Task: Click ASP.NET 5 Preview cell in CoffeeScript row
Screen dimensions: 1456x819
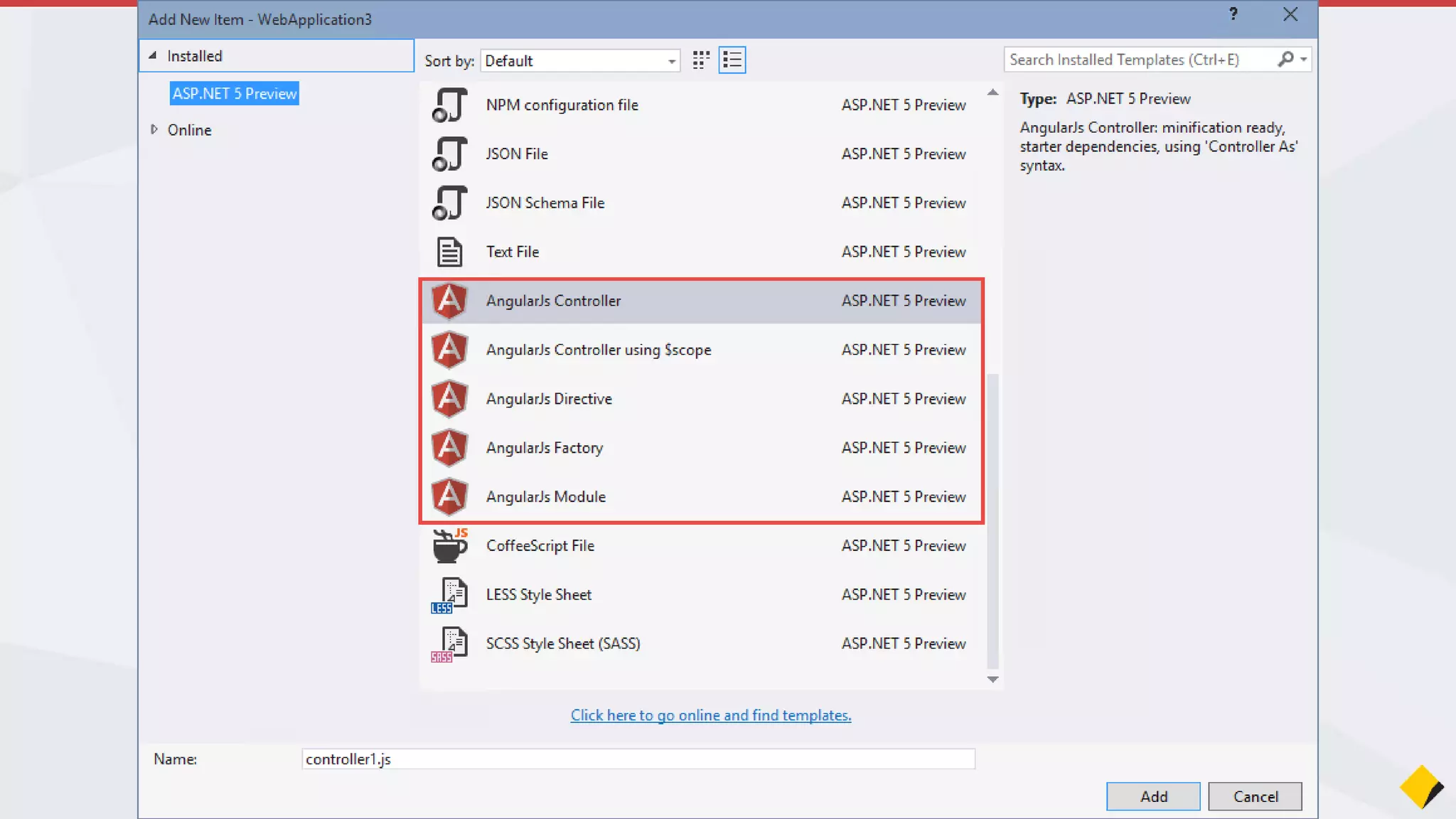Action: 904,545
